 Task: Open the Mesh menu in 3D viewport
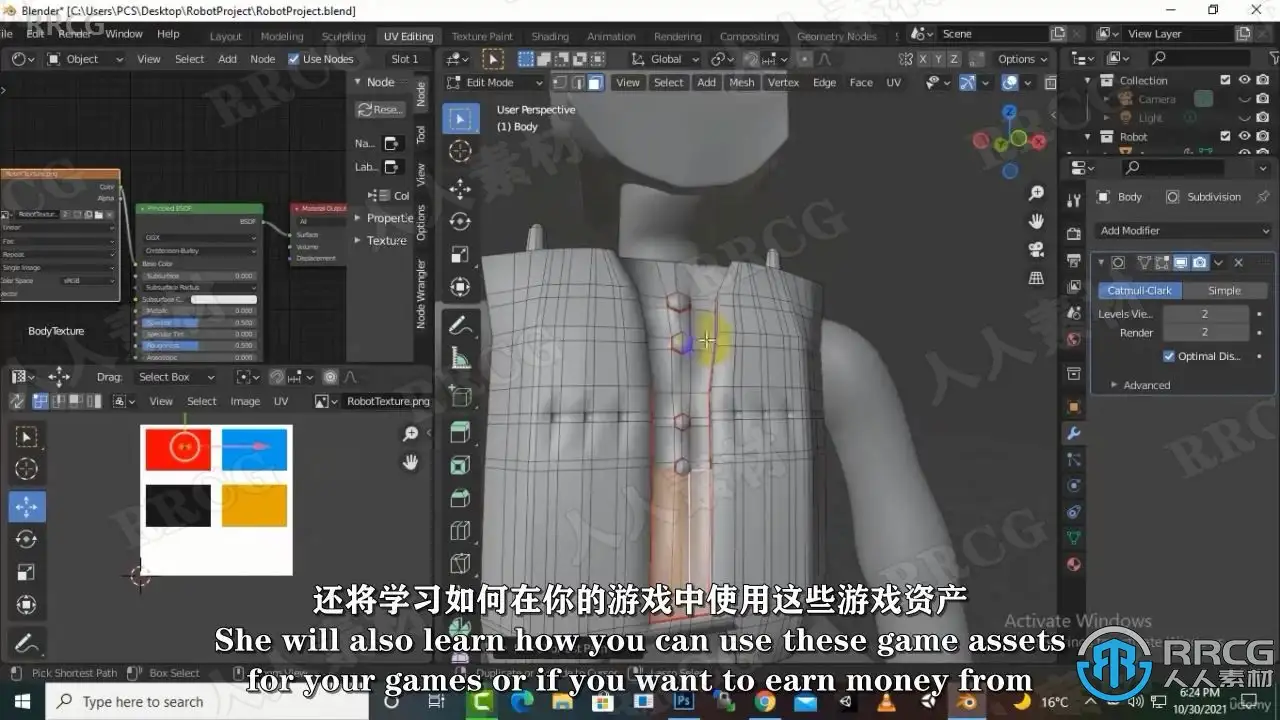click(742, 83)
